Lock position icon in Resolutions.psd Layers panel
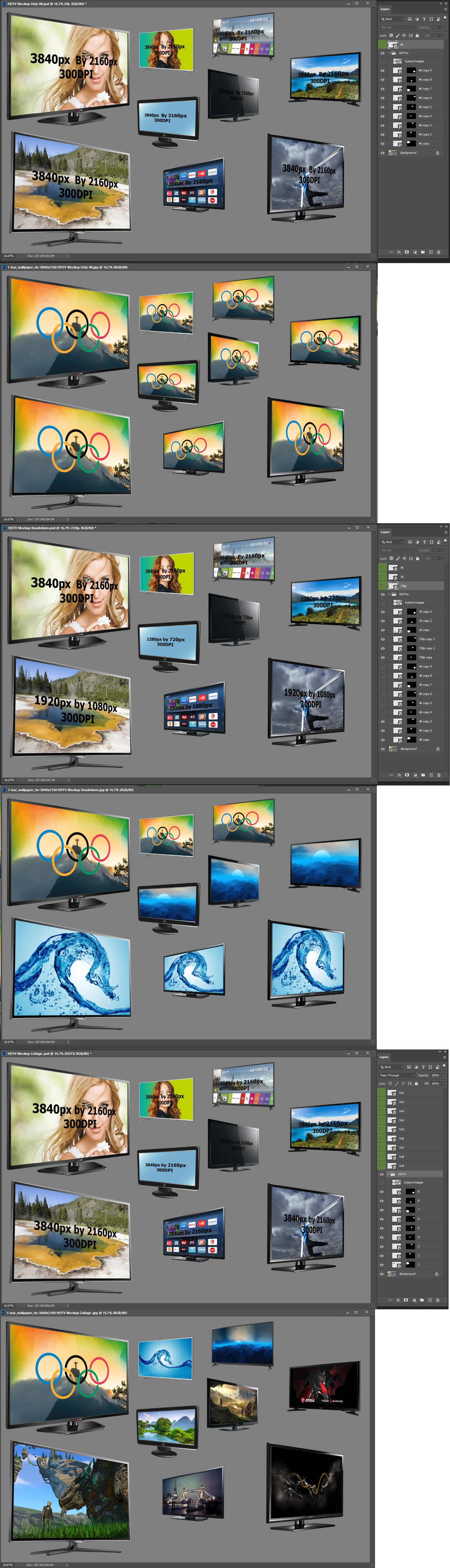 click(404, 558)
